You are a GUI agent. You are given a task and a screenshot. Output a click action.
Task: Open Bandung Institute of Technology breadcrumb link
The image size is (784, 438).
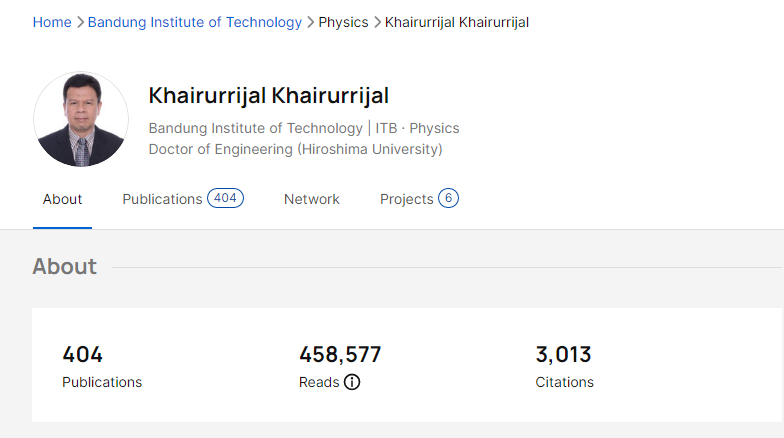(195, 22)
